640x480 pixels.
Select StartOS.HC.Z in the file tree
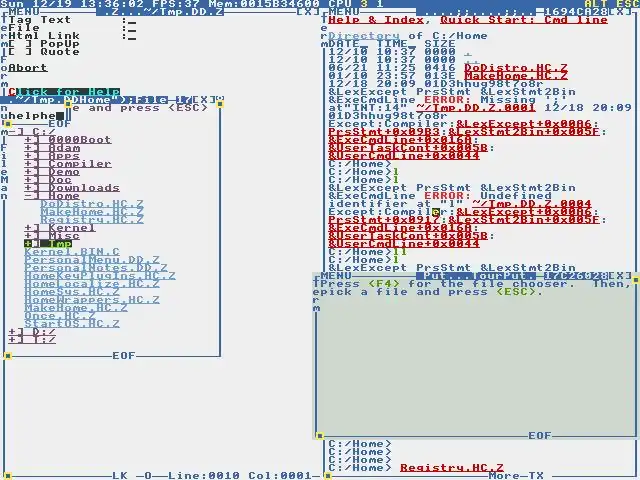click(x=72, y=324)
